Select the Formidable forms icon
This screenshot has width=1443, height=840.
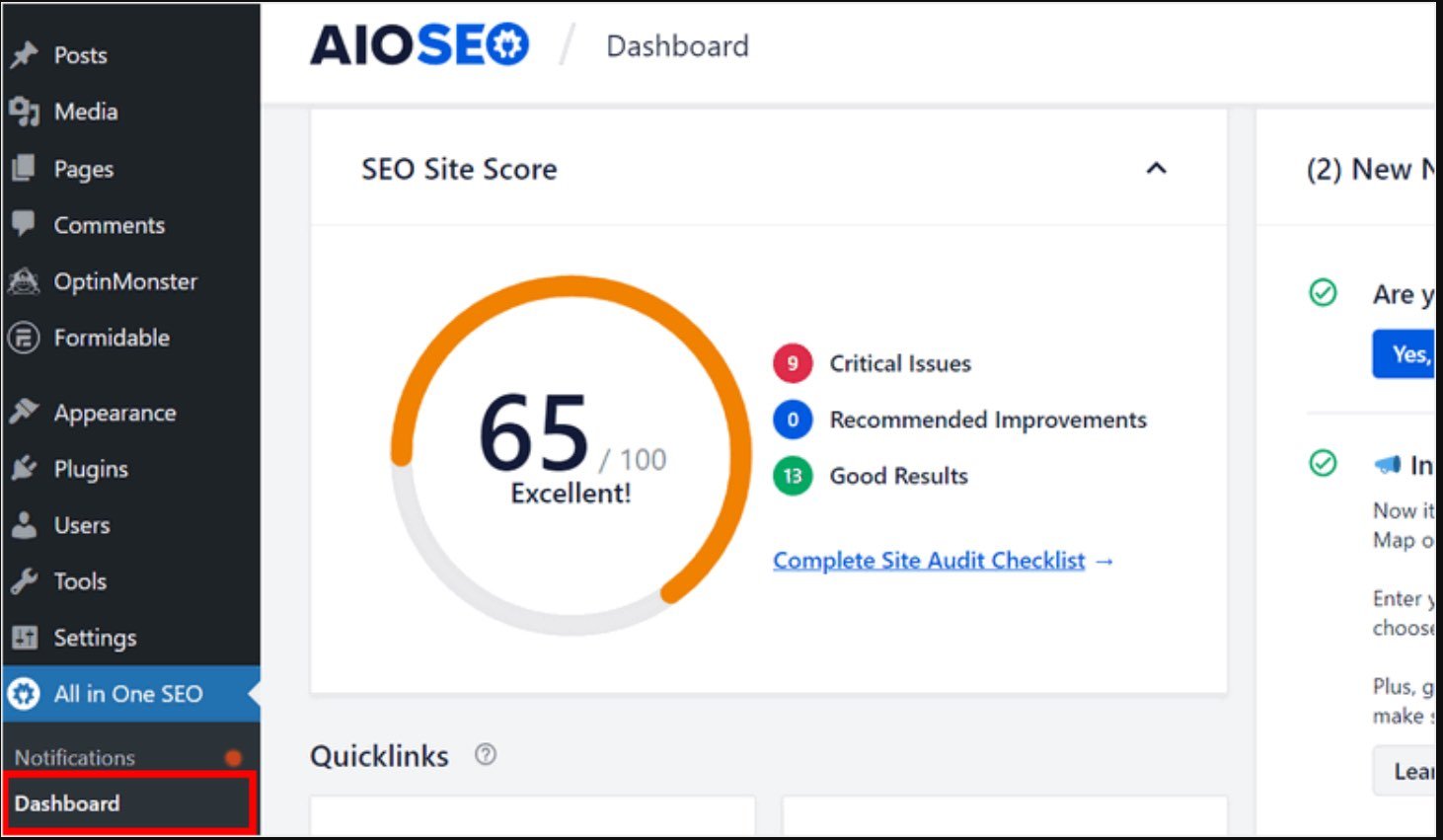tap(25, 338)
